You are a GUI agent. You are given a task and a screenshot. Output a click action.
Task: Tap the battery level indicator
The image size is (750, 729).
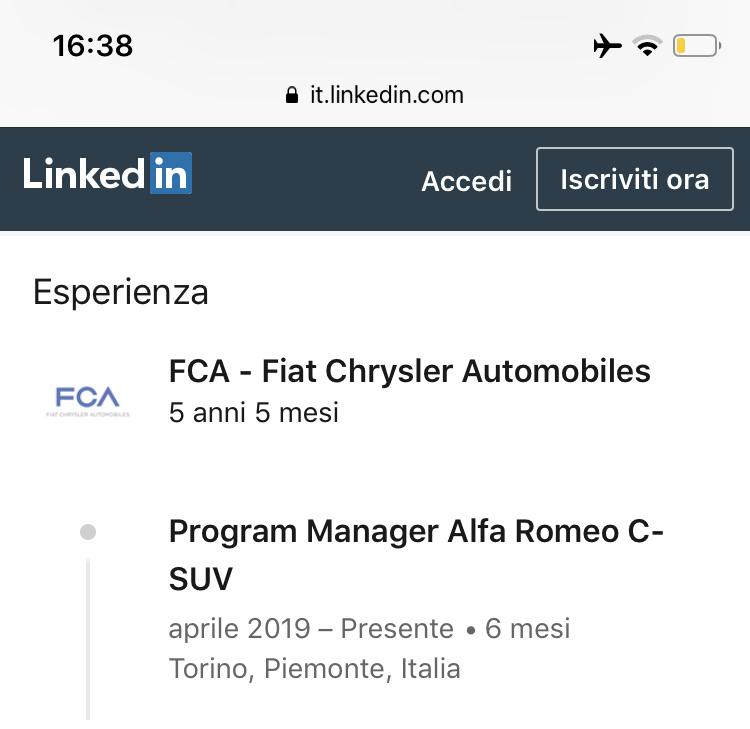pos(696,46)
